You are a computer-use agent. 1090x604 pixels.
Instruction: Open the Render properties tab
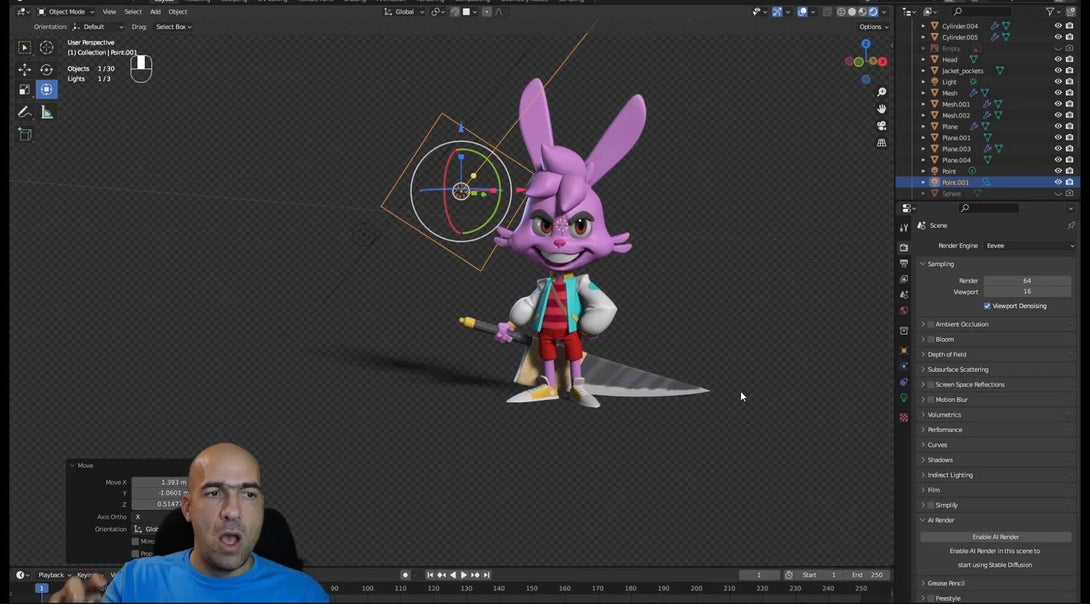pos(904,247)
